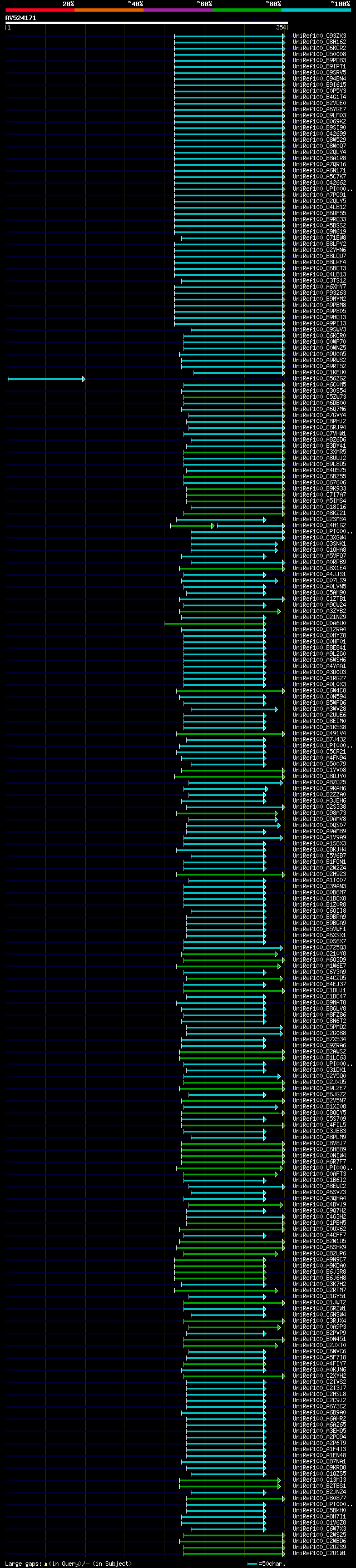Select the UniRef100_B8E841 label
The image size is (356, 1568).
(319, 647)
